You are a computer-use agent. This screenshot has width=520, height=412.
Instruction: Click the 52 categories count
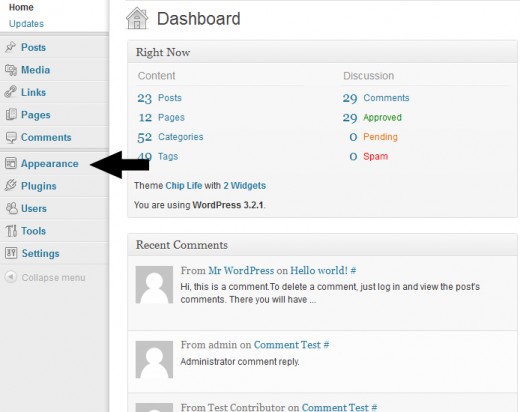(144, 137)
